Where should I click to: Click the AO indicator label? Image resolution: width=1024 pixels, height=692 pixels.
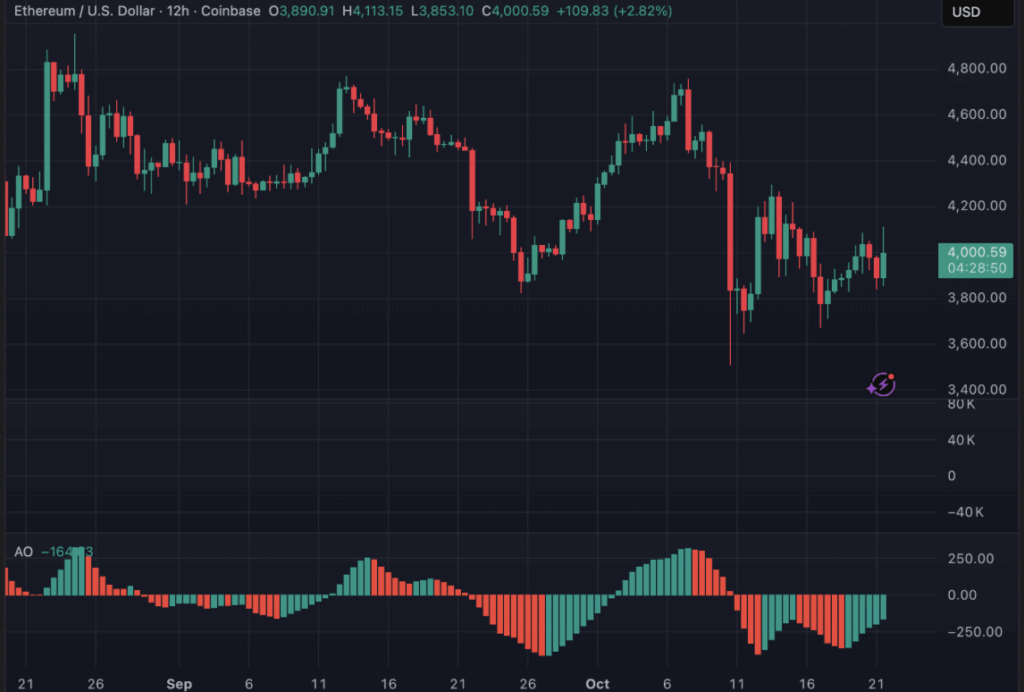coord(23,551)
